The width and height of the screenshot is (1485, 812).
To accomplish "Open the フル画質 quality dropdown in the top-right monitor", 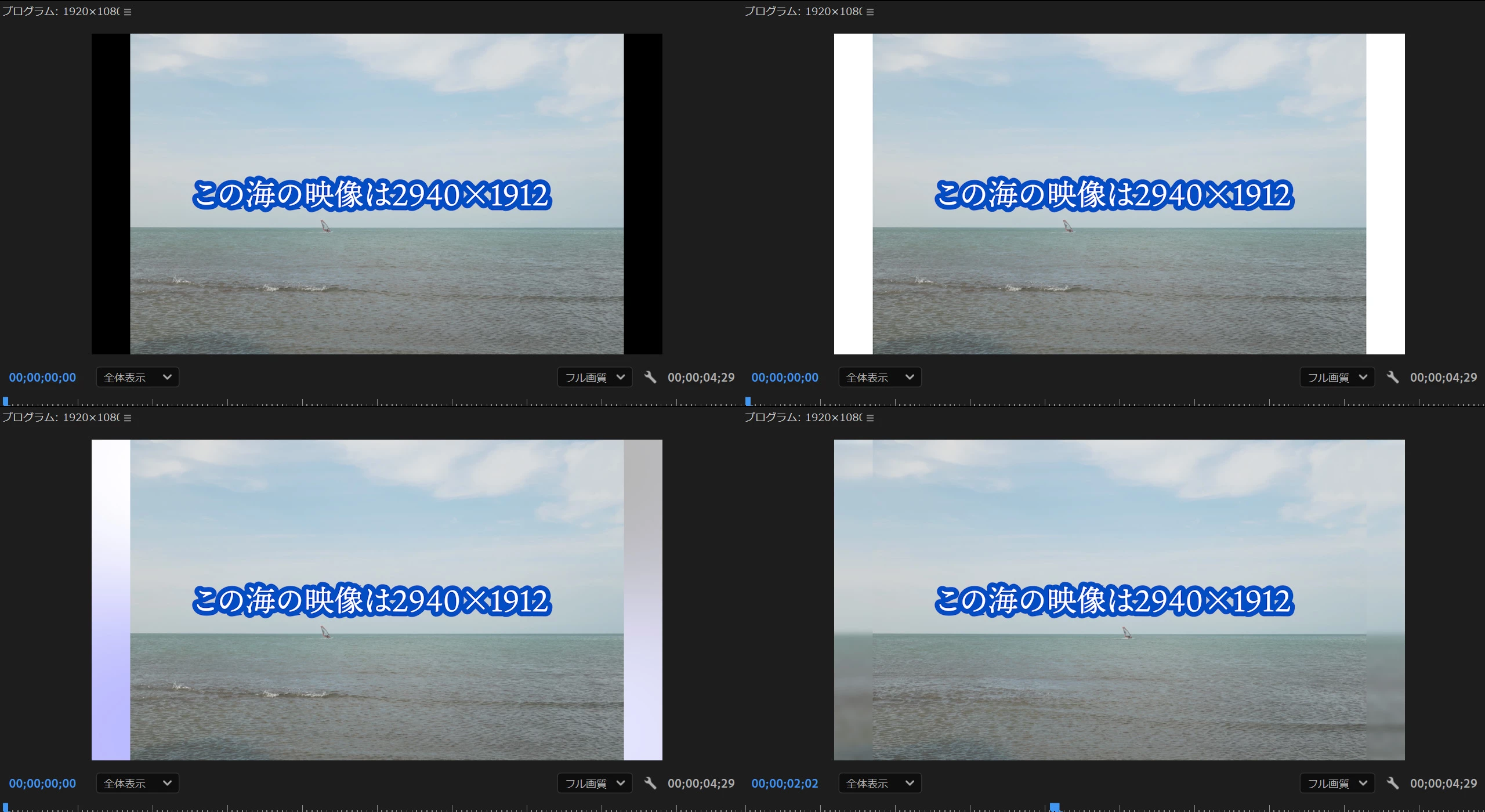I will coord(1337,378).
